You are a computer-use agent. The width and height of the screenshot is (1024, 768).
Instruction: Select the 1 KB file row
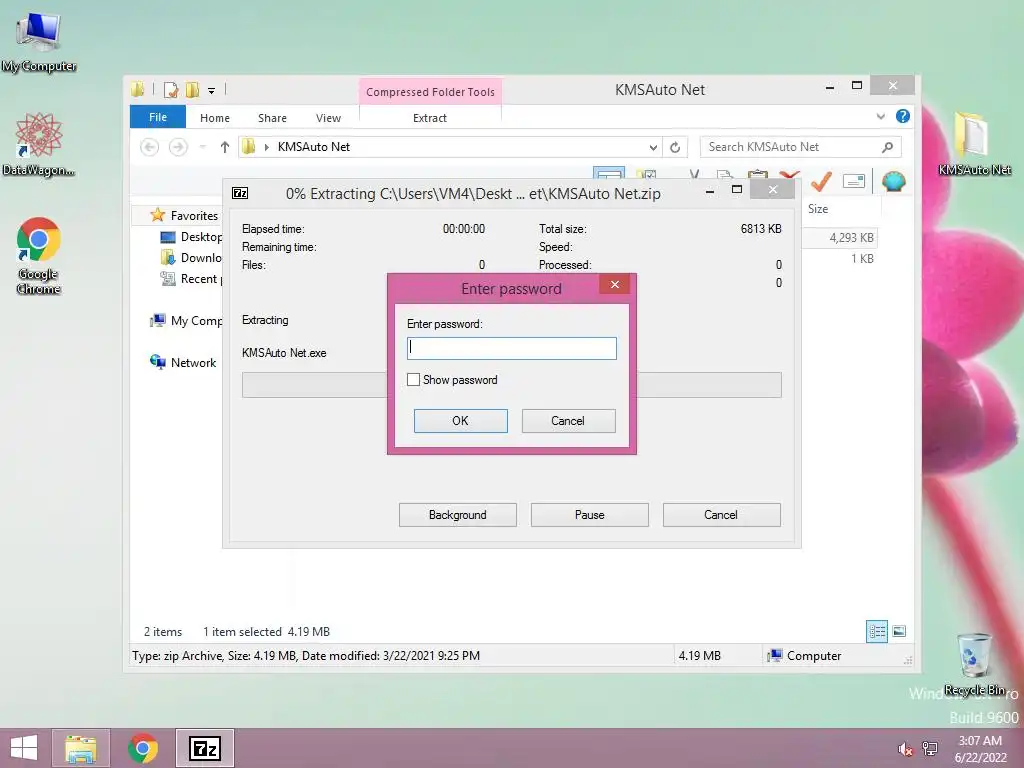coord(840,259)
